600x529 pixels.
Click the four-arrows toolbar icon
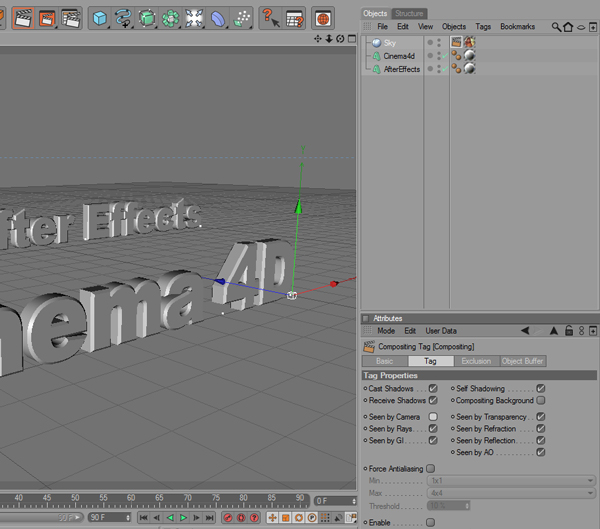(x=194, y=18)
